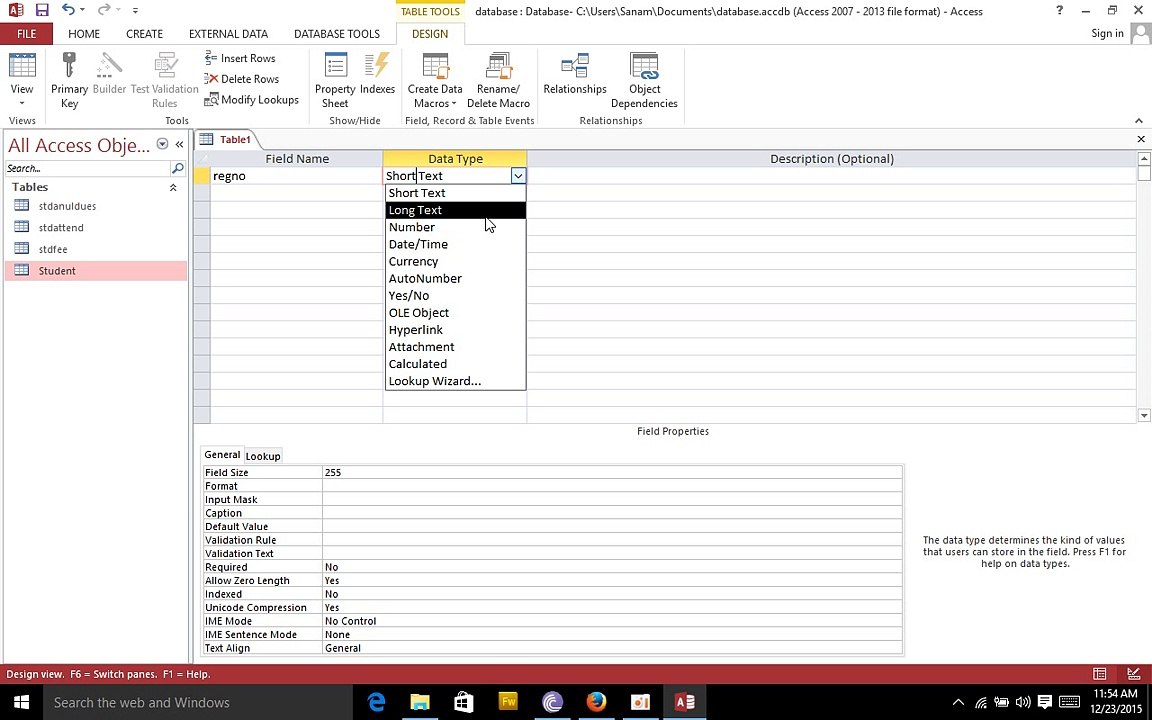The width and height of the screenshot is (1152, 720).
Task: Open the Data Type dropdown arrow
Action: click(517, 176)
